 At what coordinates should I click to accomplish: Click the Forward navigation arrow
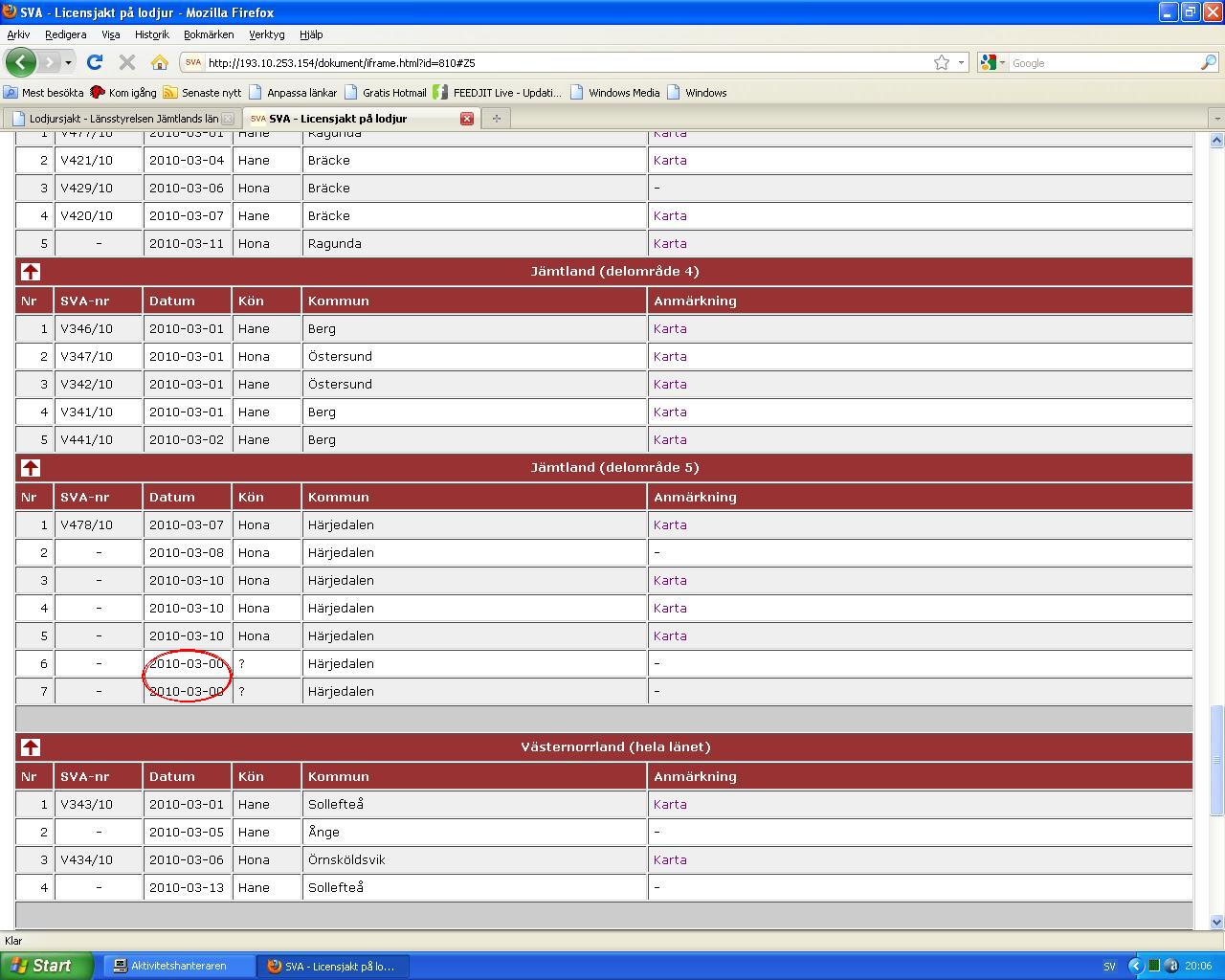pos(50,62)
